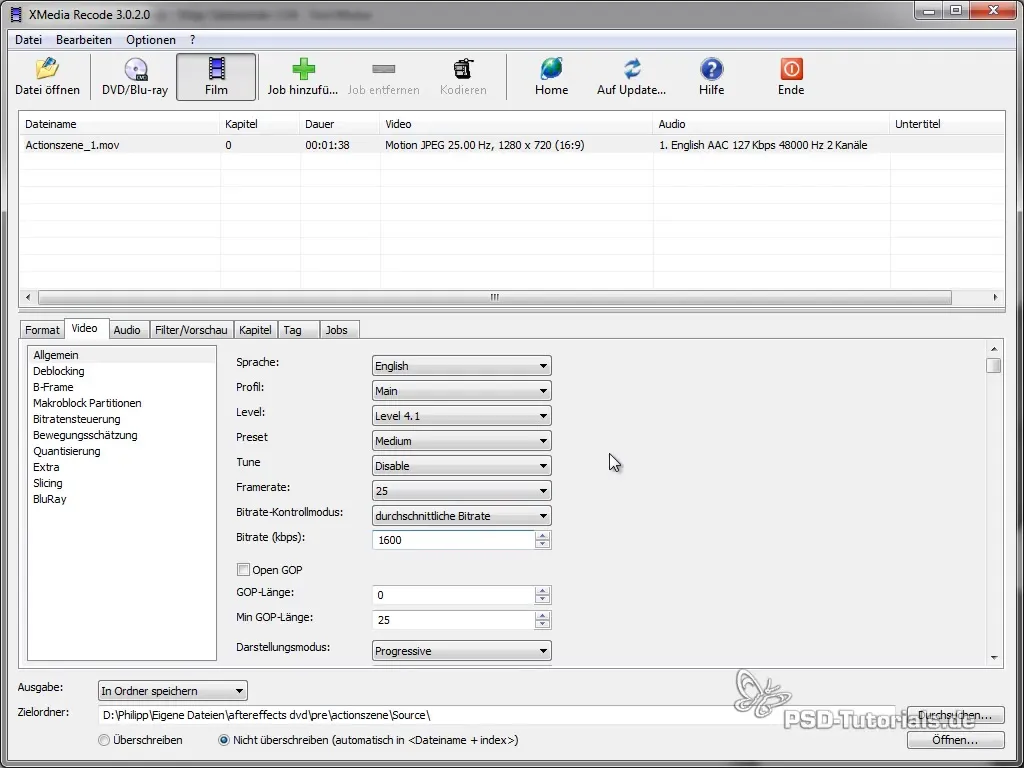
Task: Click the Bitrate (kbps) field showing 1600
Action: click(x=453, y=540)
